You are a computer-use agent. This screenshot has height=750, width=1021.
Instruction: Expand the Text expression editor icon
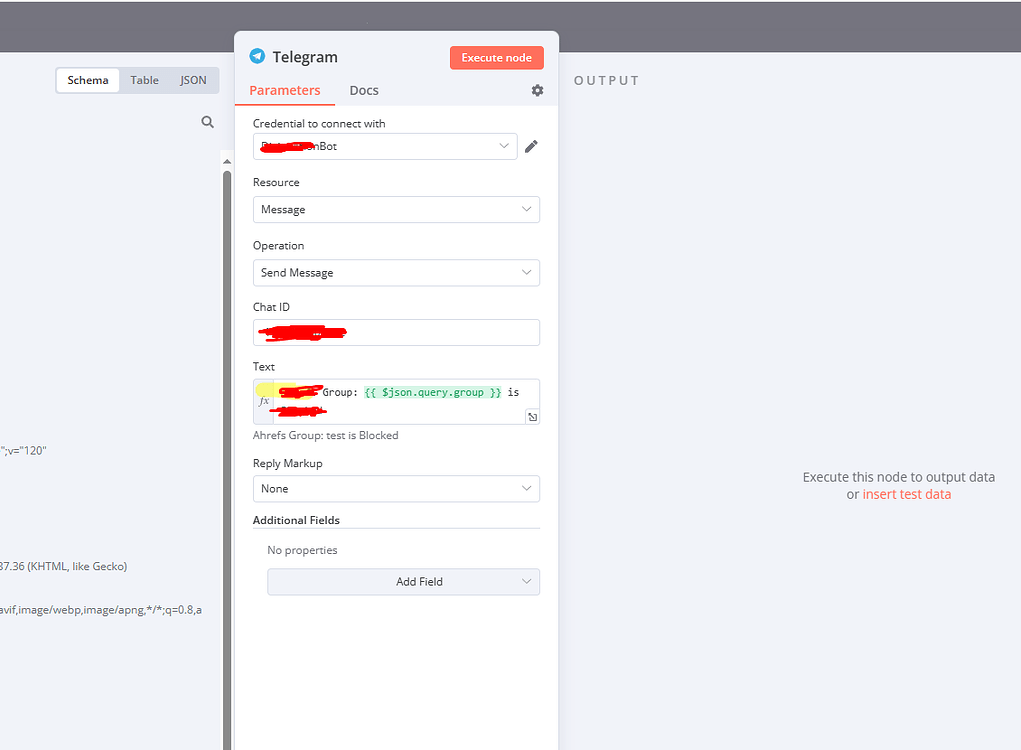(x=533, y=417)
